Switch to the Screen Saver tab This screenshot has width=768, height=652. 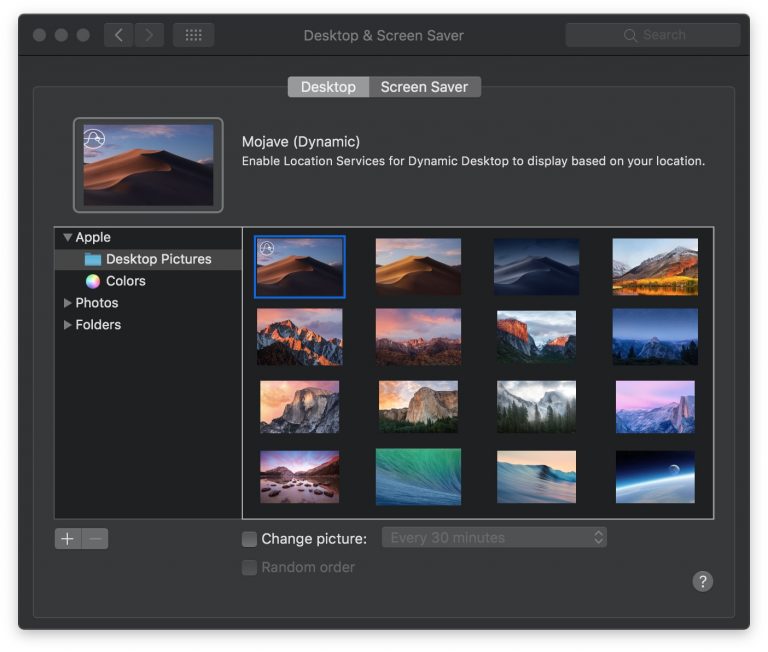424,87
